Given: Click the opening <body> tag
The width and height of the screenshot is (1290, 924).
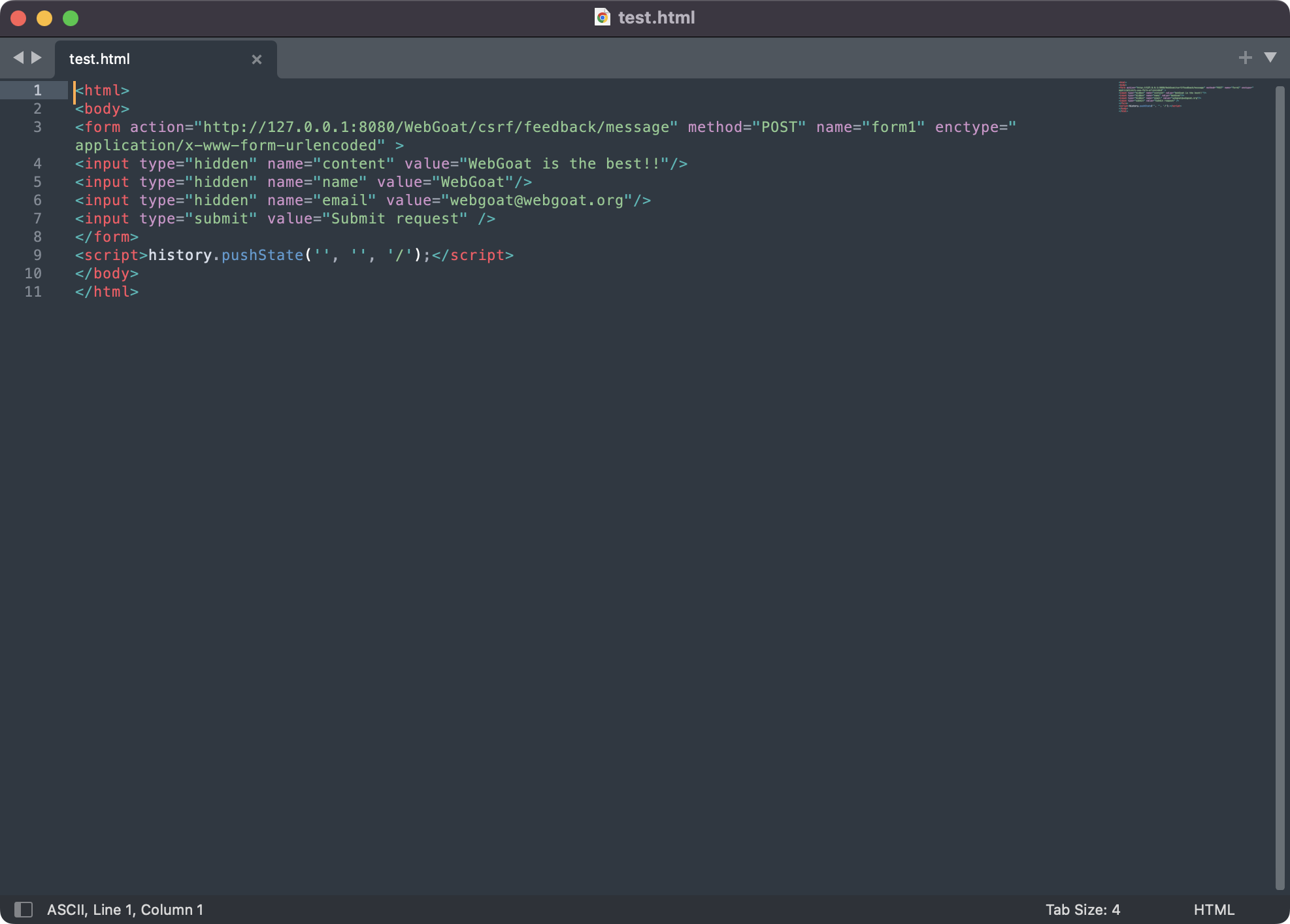Looking at the screenshot, I should 102,108.
